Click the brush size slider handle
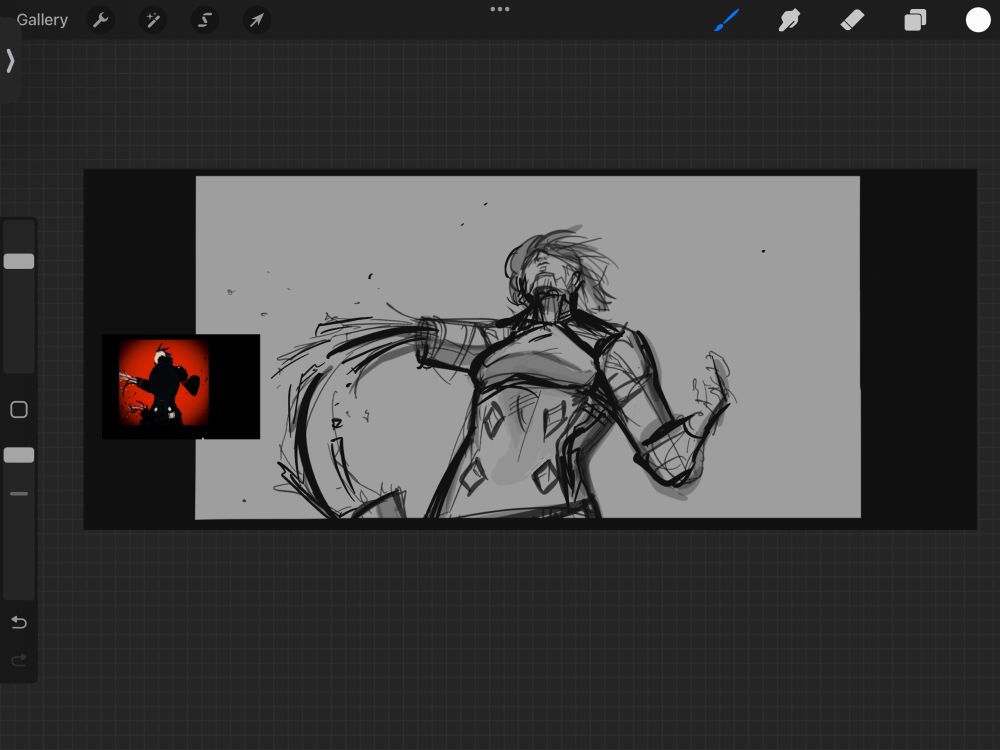Viewport: 1000px width, 750px height. click(x=19, y=261)
